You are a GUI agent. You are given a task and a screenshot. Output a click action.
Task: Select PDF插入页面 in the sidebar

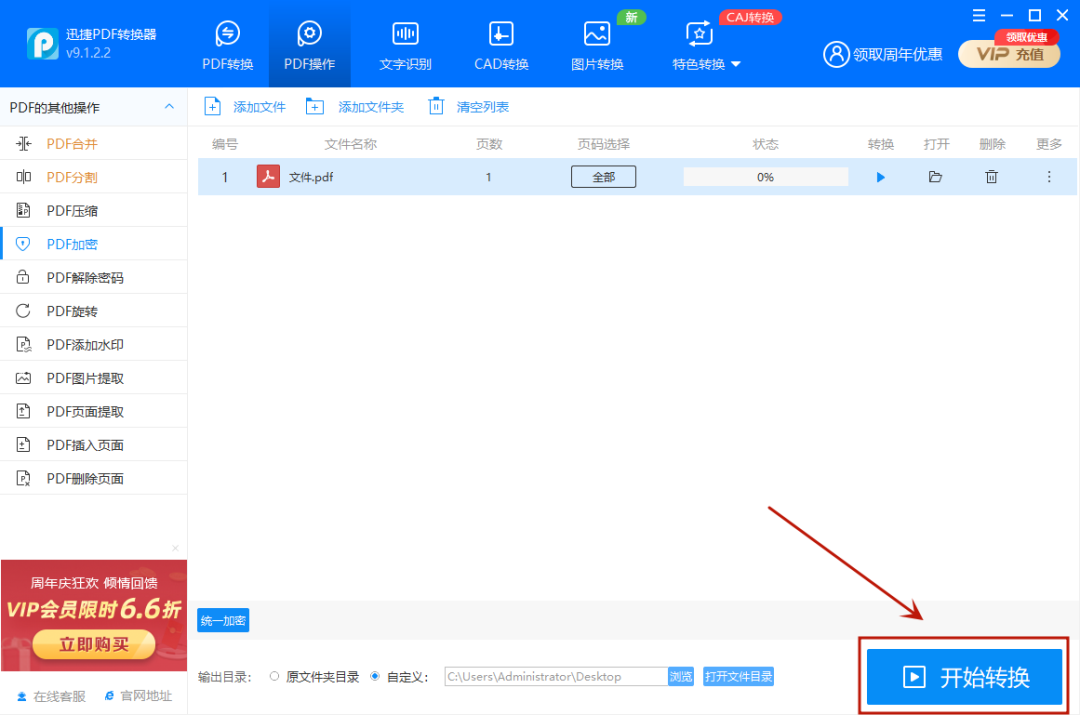coord(94,445)
